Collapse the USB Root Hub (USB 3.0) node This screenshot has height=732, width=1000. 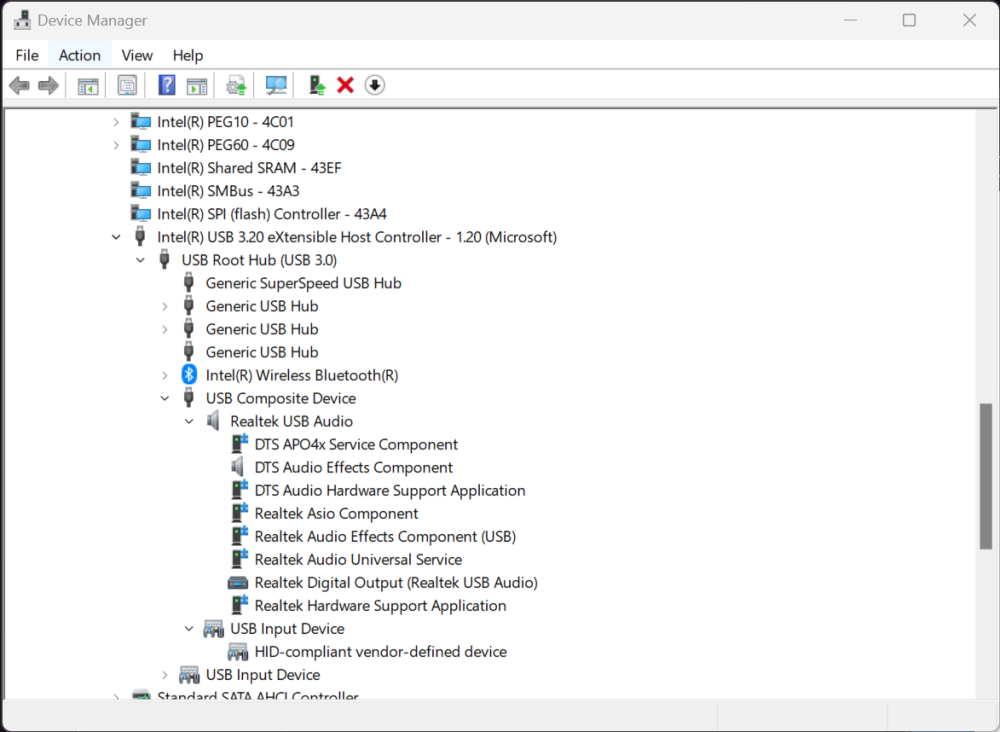pyautogui.click(x=140, y=260)
